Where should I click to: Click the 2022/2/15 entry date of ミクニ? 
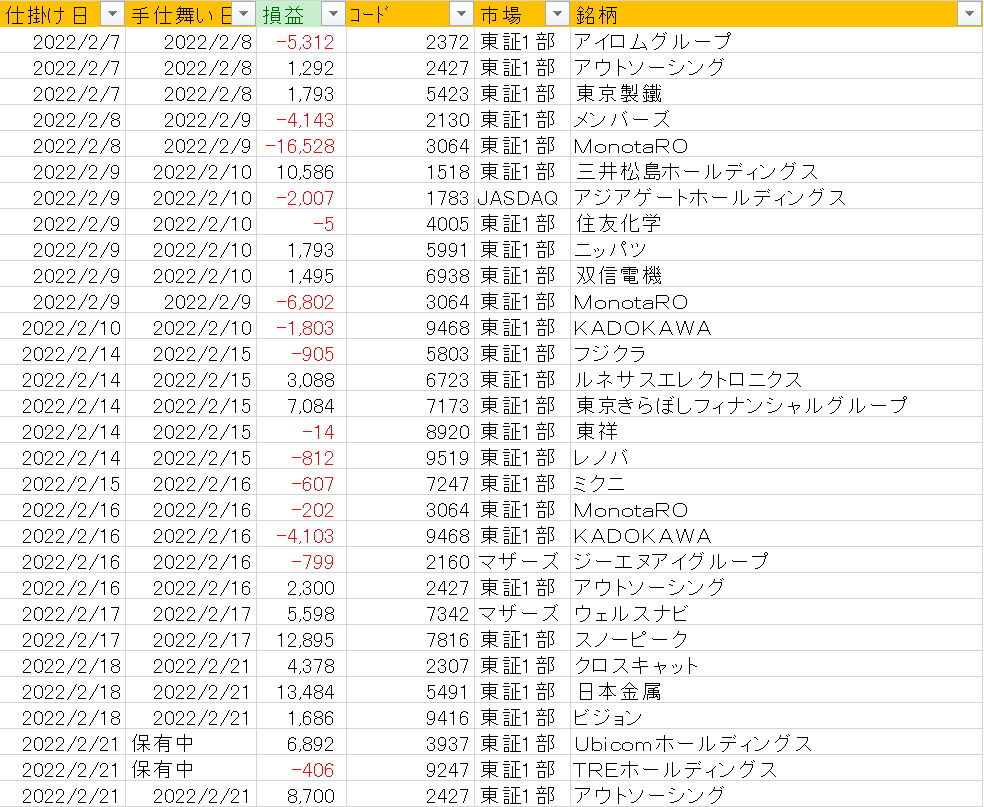pos(63,484)
